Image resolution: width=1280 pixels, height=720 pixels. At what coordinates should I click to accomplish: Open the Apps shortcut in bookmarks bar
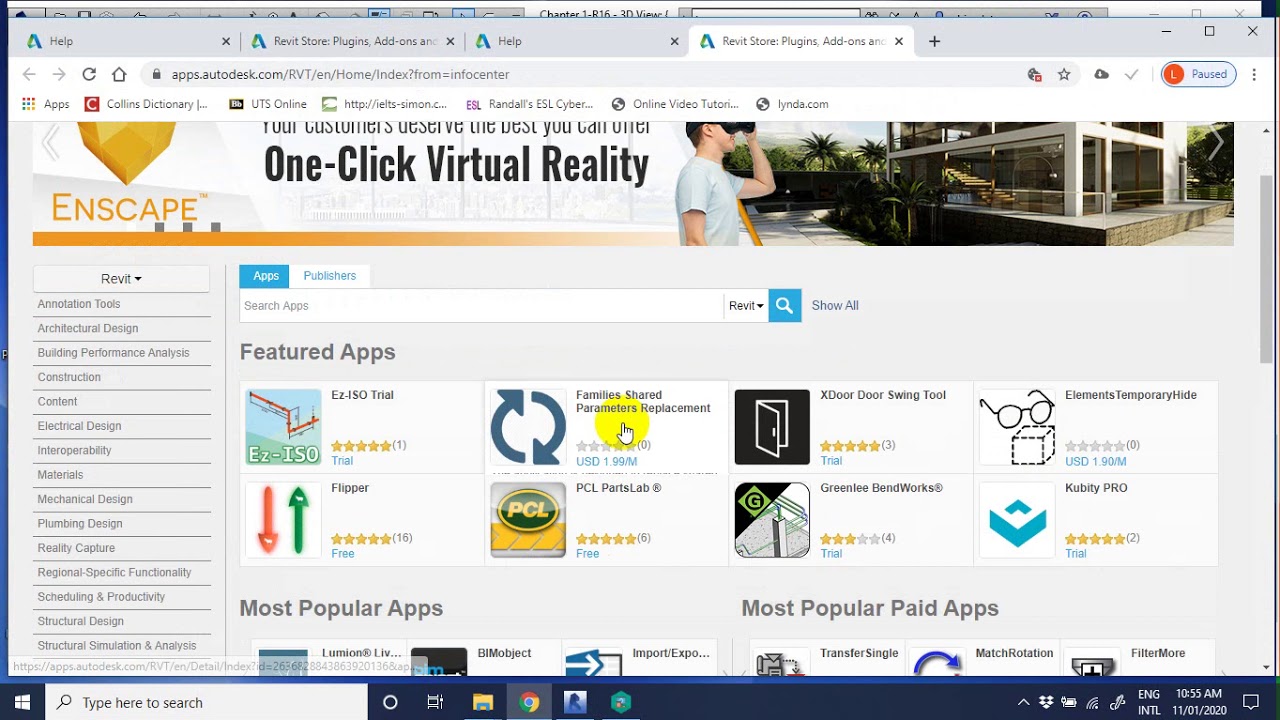pyautogui.click(x=46, y=104)
